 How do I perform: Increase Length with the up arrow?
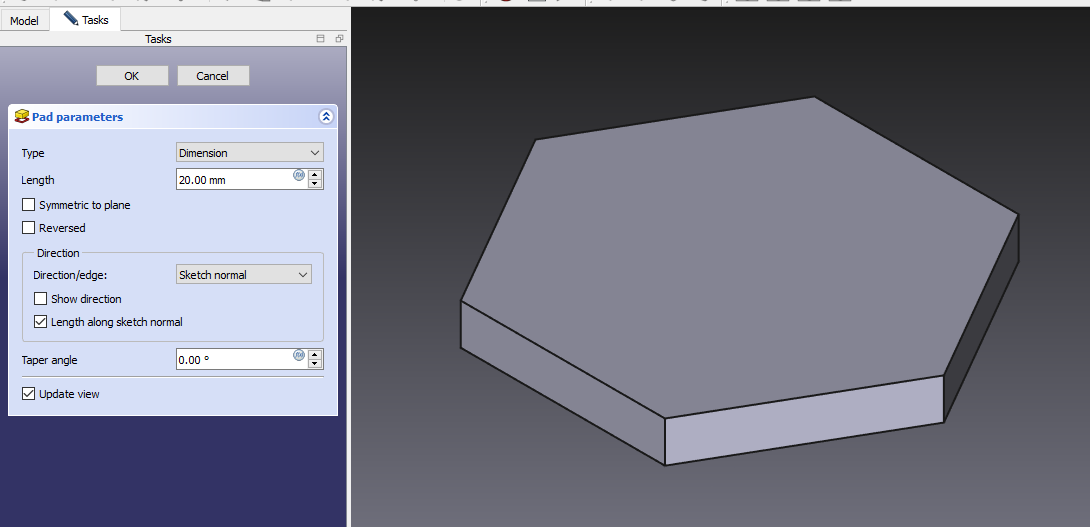click(315, 175)
